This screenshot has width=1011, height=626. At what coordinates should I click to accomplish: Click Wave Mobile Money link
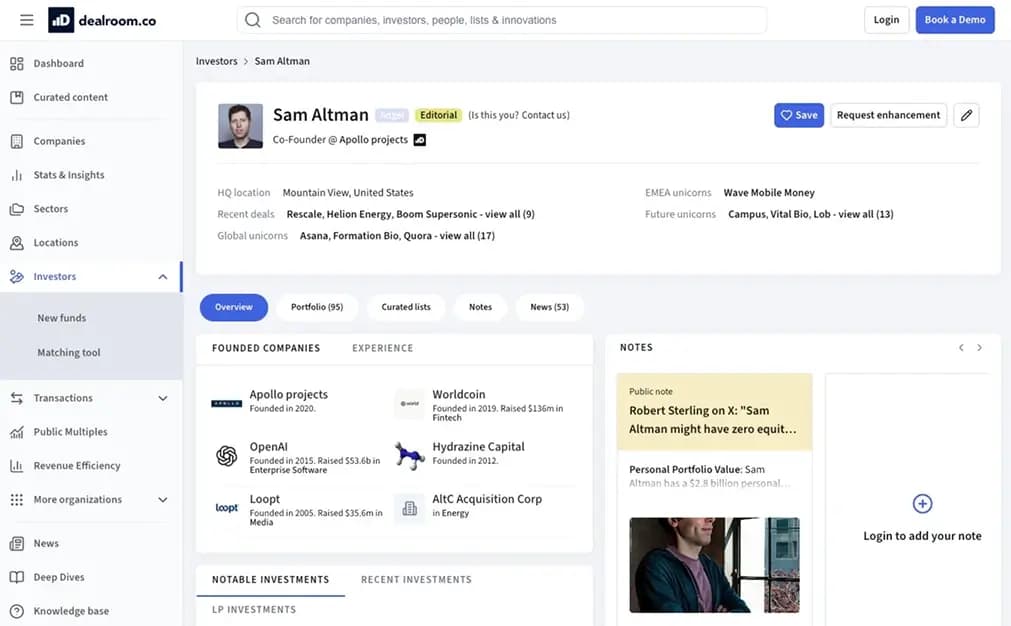tap(769, 193)
